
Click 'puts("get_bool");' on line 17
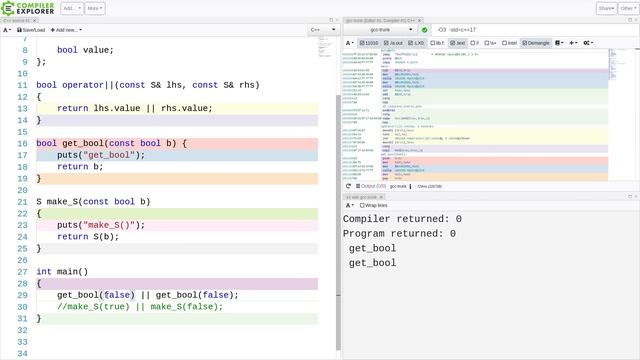pyautogui.click(x=101, y=155)
